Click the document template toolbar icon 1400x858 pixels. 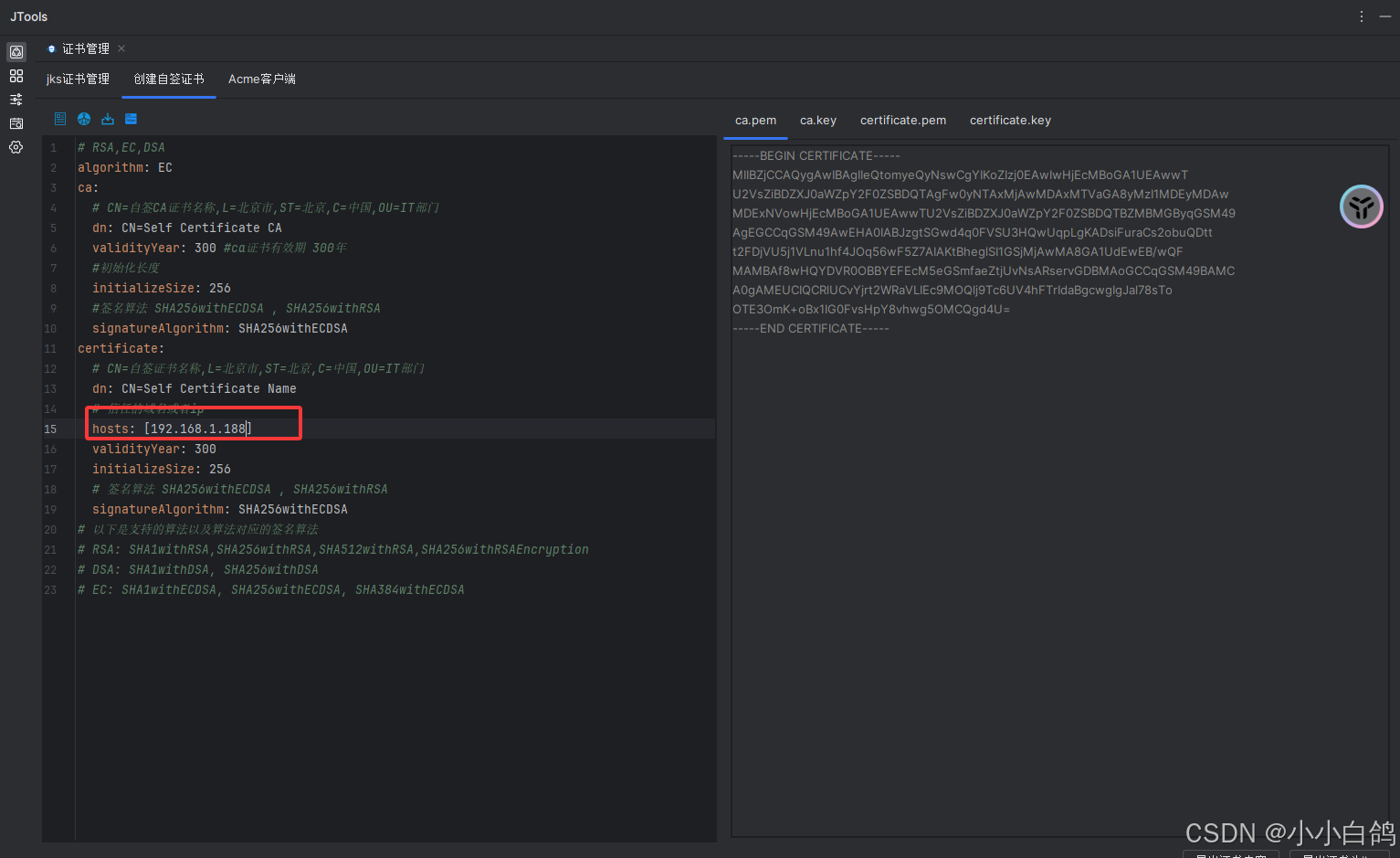pos(60,119)
